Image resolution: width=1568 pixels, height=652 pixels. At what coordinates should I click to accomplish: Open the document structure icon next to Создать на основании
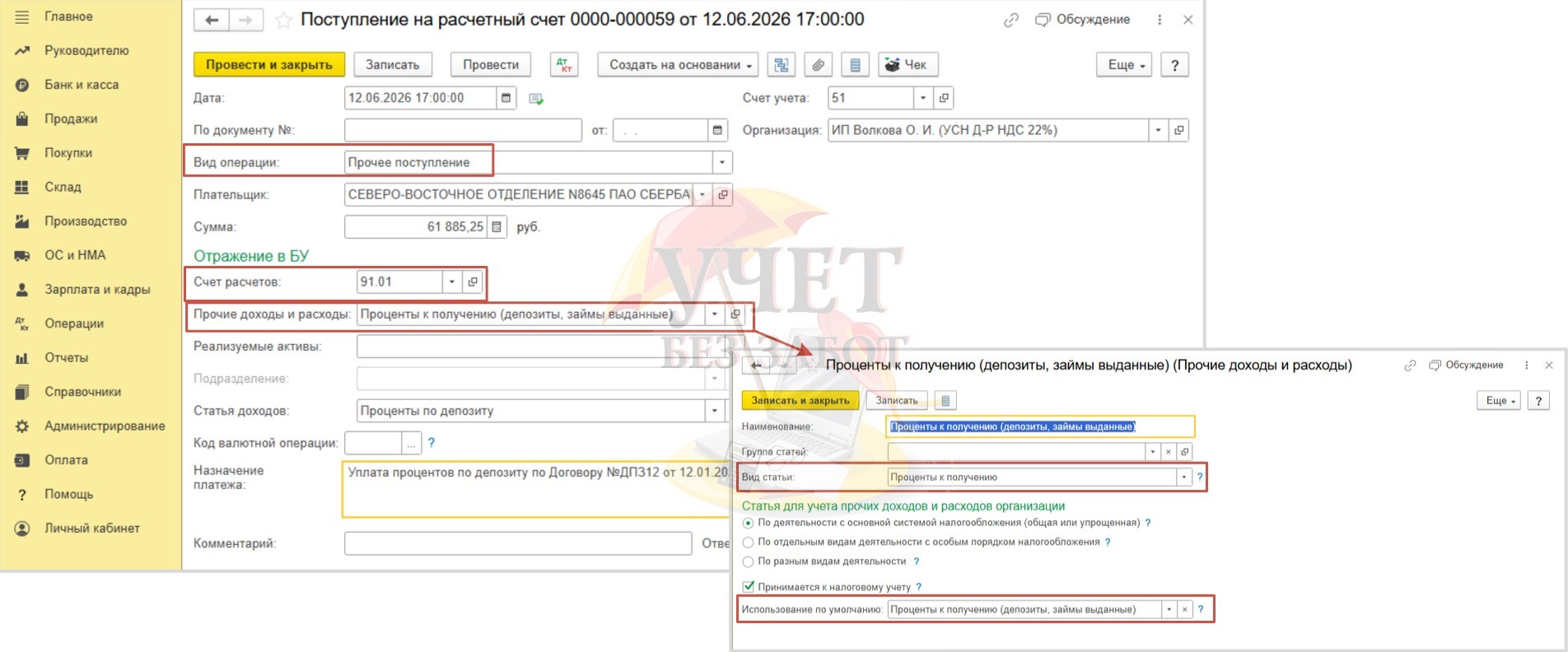click(781, 65)
